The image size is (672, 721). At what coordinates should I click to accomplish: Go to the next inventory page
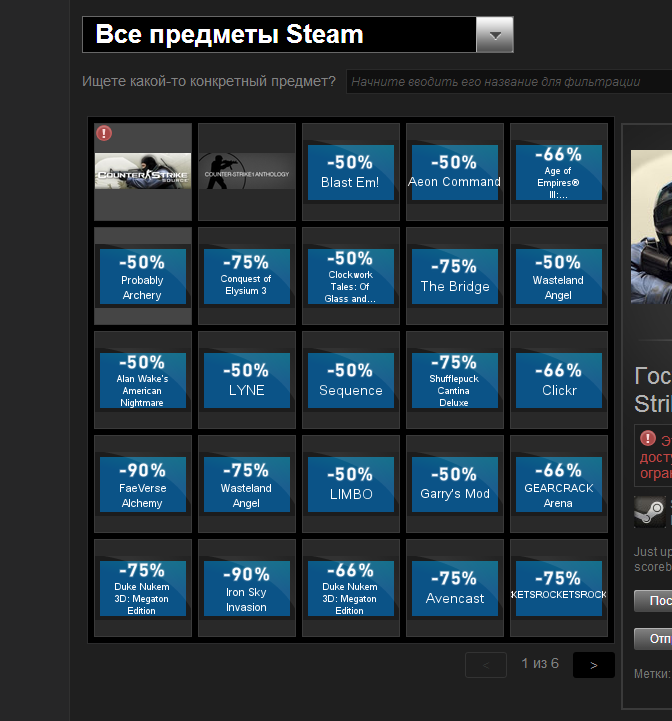tap(593, 665)
